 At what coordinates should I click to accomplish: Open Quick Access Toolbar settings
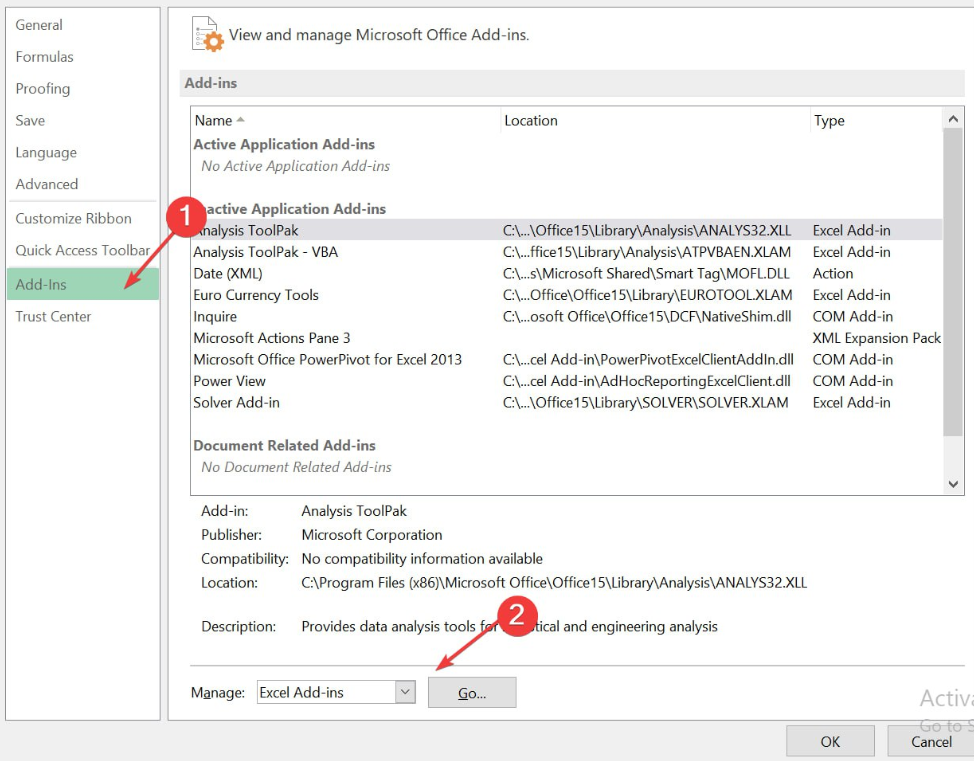[83, 250]
